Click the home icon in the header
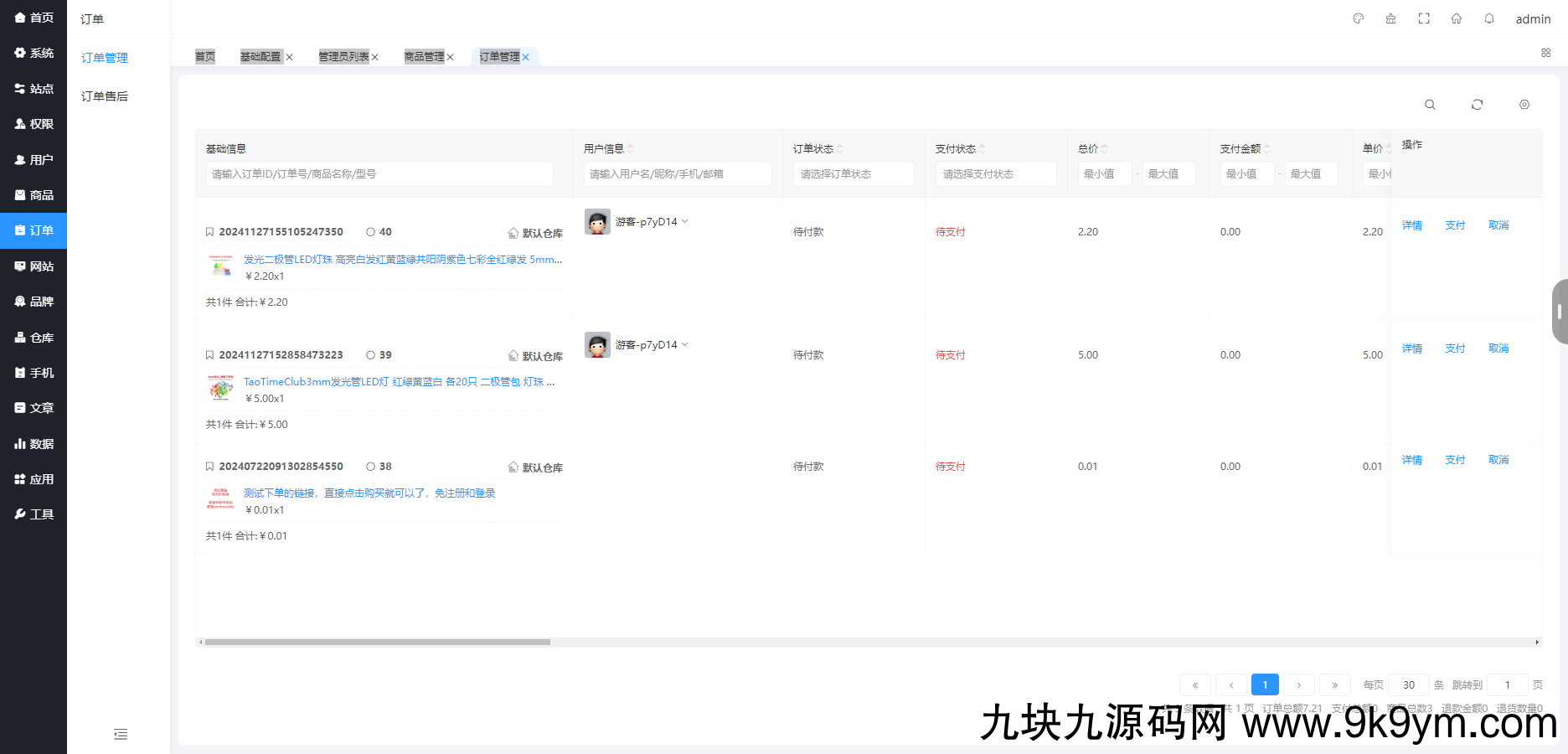This screenshot has width=1568, height=754. [x=1457, y=18]
